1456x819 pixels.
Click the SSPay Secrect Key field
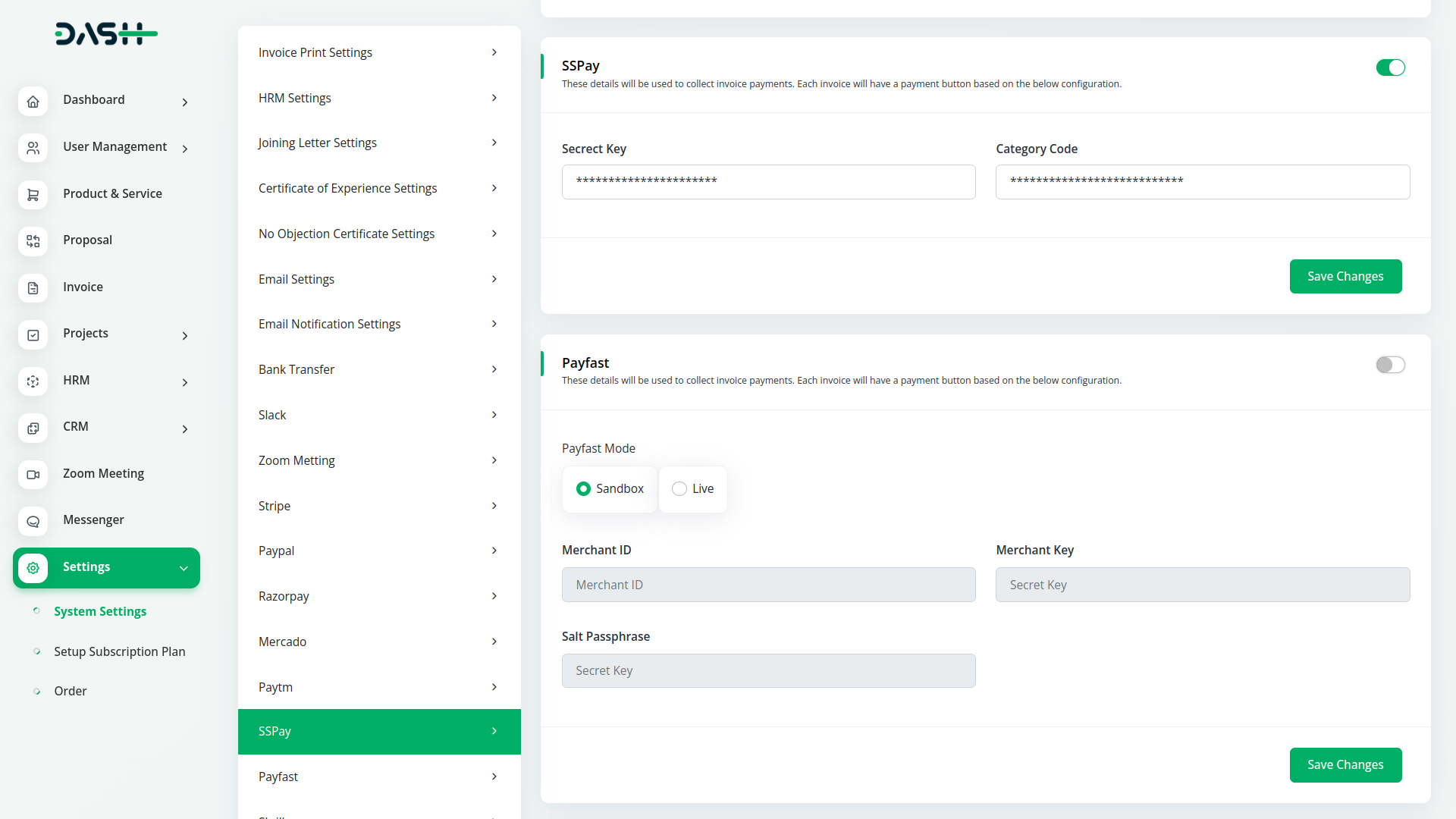[x=768, y=182]
